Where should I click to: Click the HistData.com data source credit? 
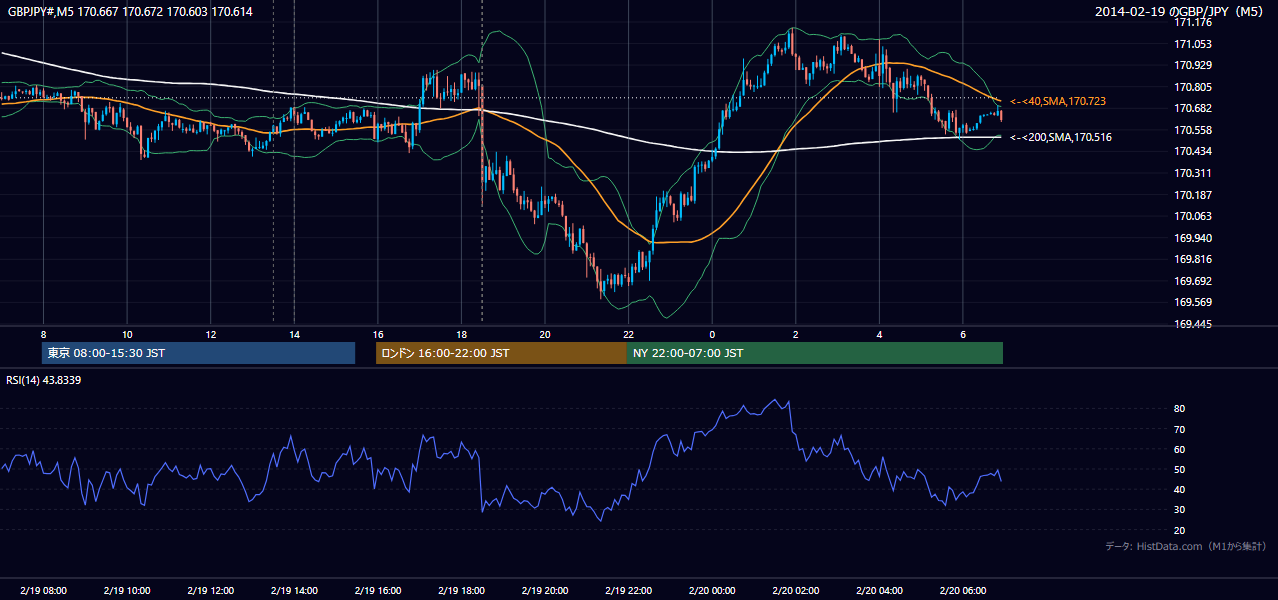[1186, 546]
